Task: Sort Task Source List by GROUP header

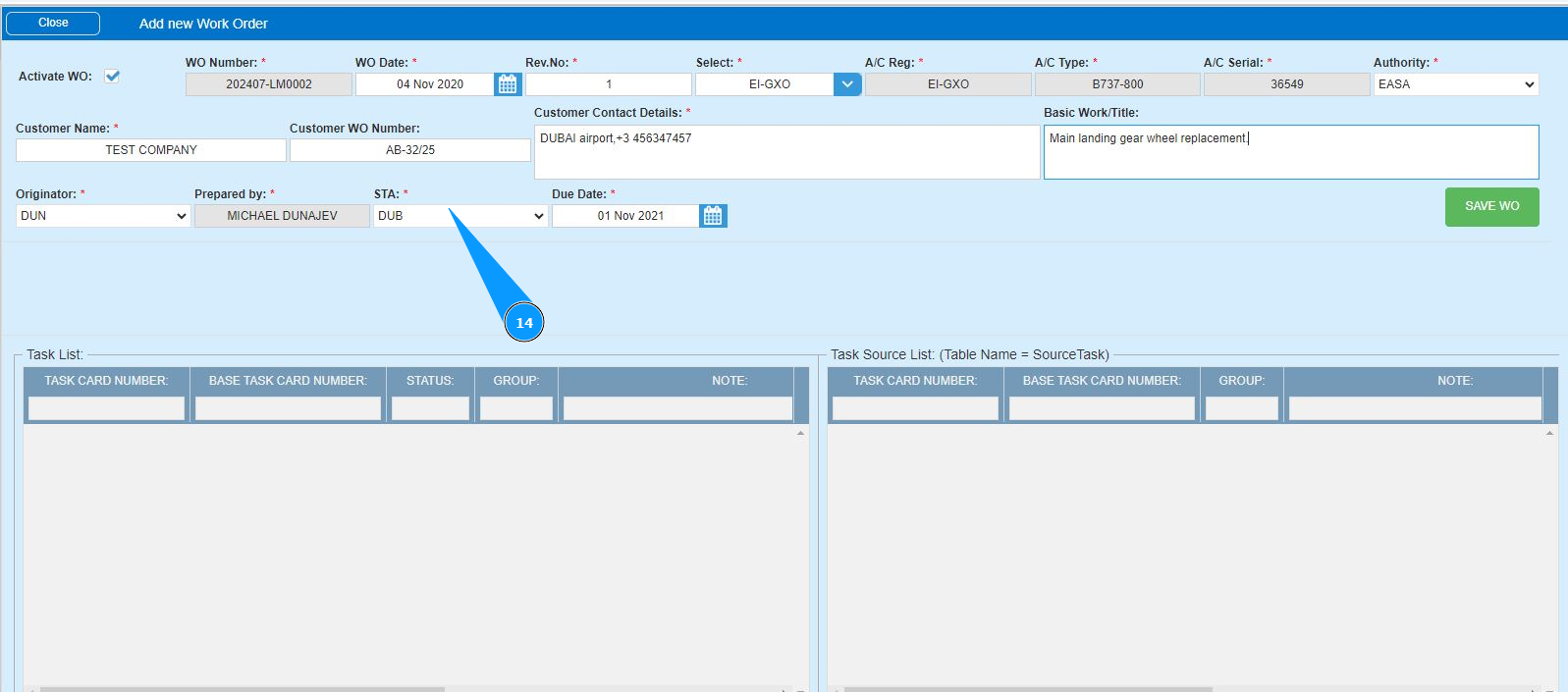Action: pos(1242,381)
